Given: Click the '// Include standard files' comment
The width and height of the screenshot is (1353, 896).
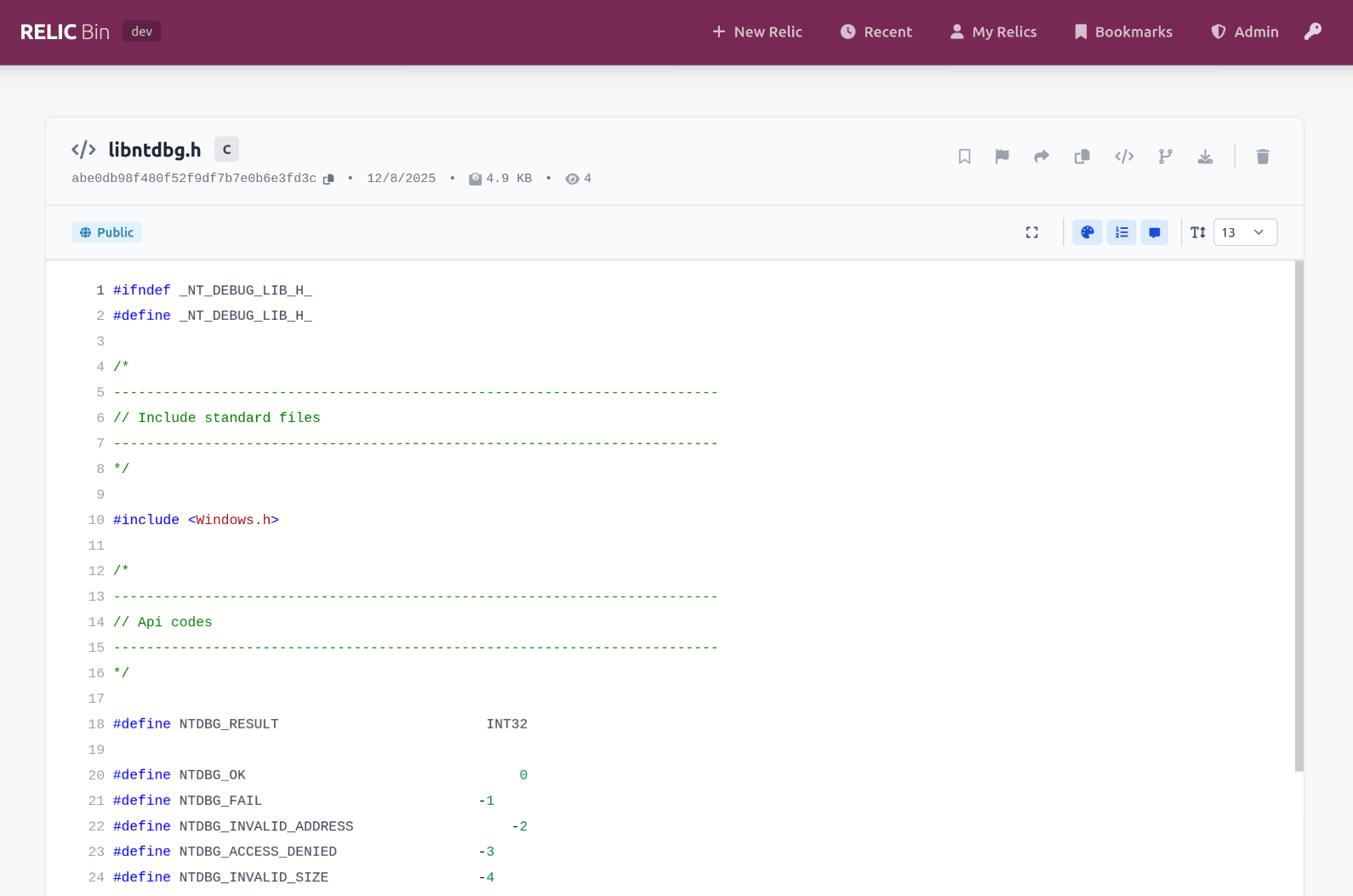Looking at the screenshot, I should pyautogui.click(x=217, y=418).
